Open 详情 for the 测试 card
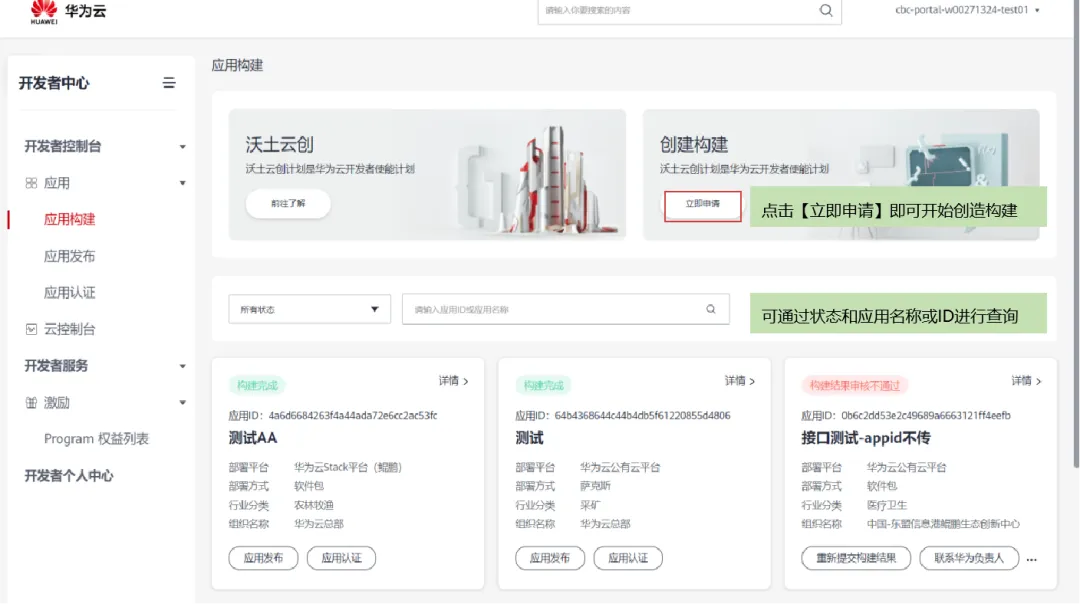 (740, 381)
